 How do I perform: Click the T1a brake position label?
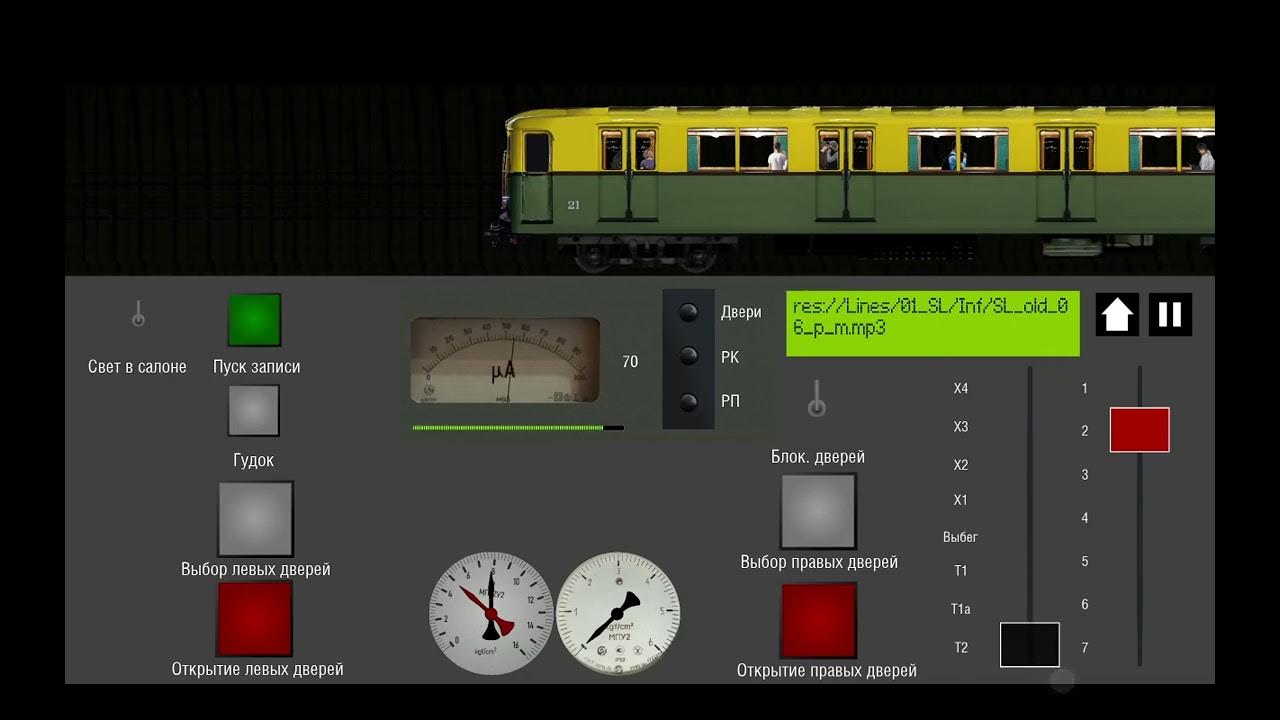coord(961,609)
